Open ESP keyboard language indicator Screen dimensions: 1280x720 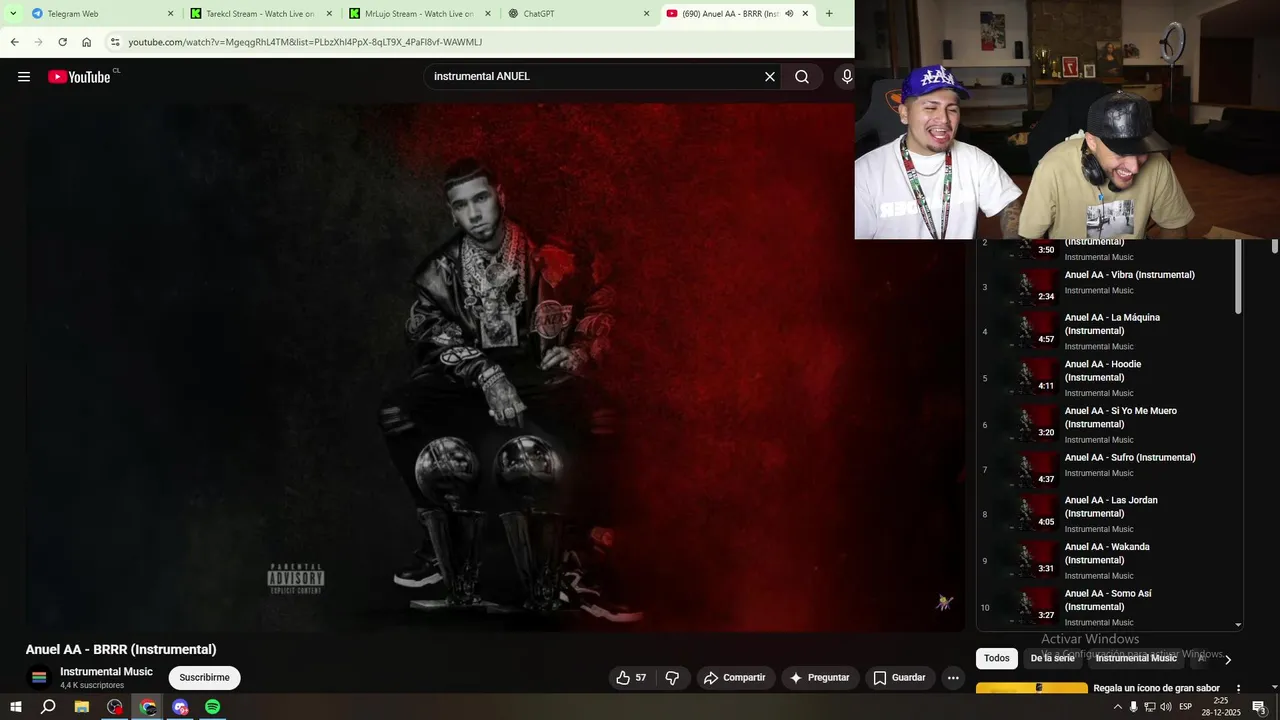point(1186,707)
